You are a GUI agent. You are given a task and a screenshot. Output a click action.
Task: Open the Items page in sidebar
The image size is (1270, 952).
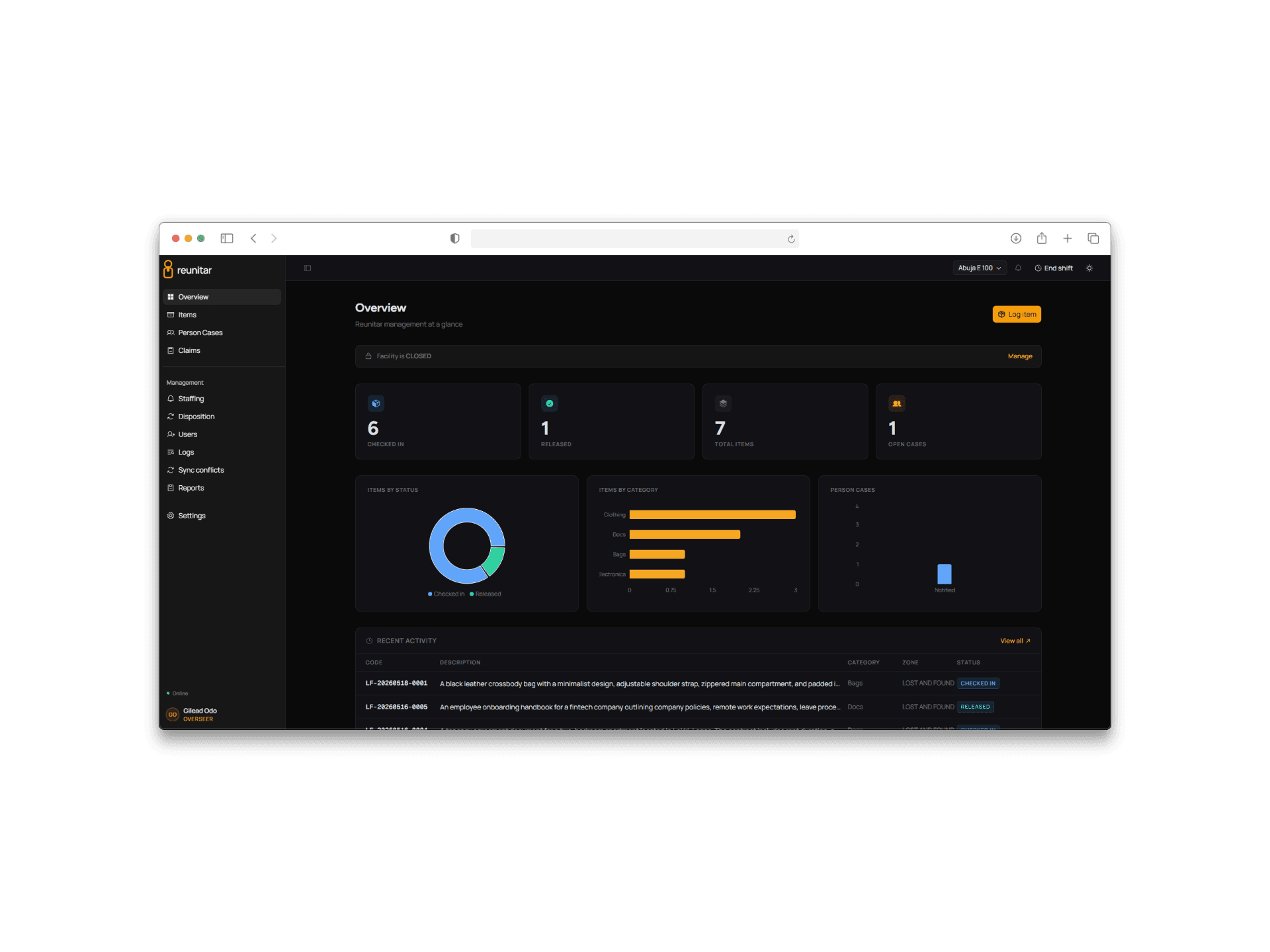(222, 315)
